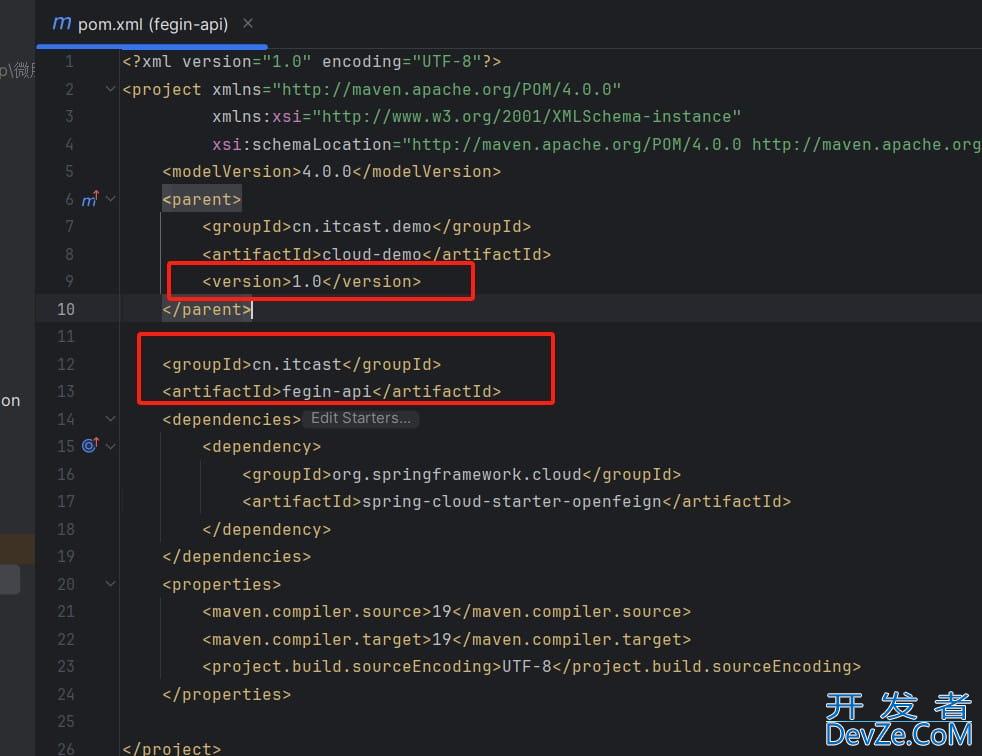The height and width of the screenshot is (756, 982).
Task: Click the parent POM gutter icon on line 6
Action: pos(90,200)
